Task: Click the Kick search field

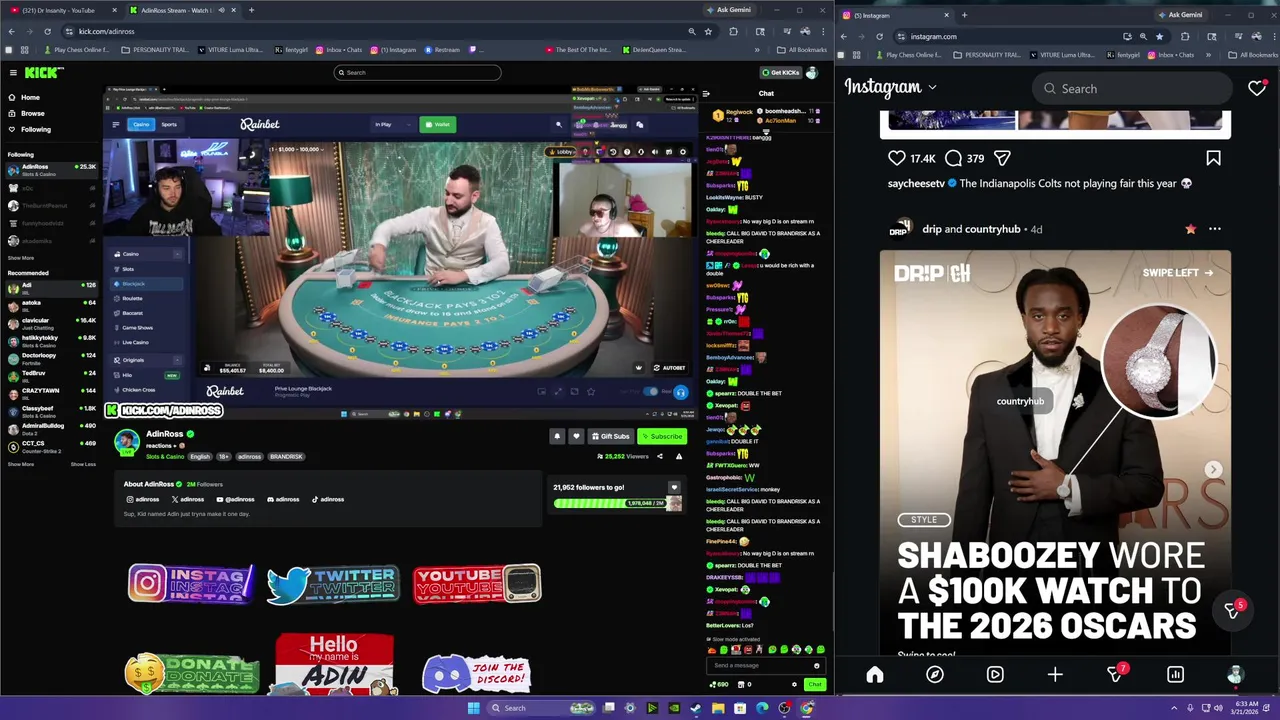Action: (x=417, y=72)
